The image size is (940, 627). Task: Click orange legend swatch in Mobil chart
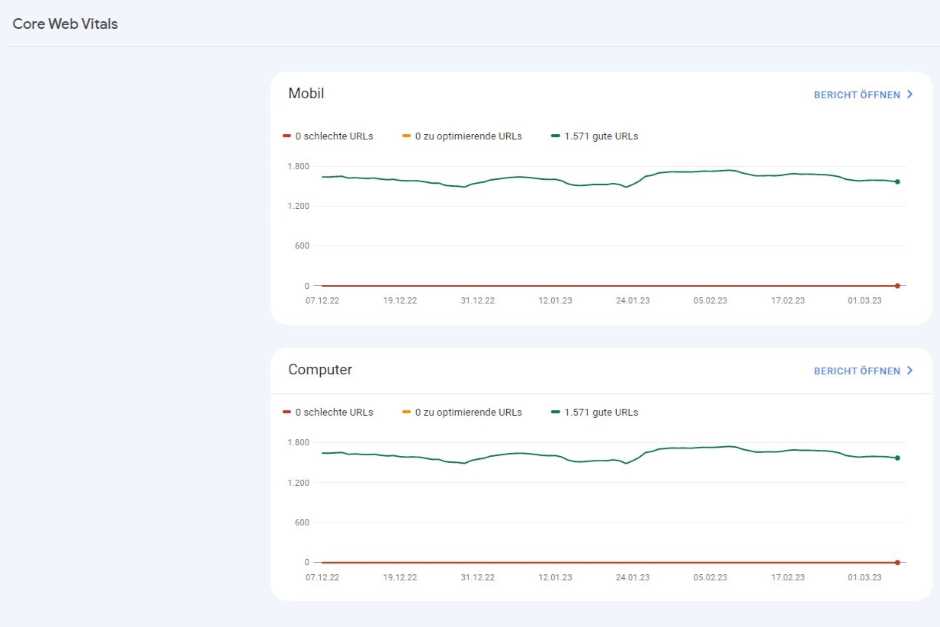tap(406, 136)
